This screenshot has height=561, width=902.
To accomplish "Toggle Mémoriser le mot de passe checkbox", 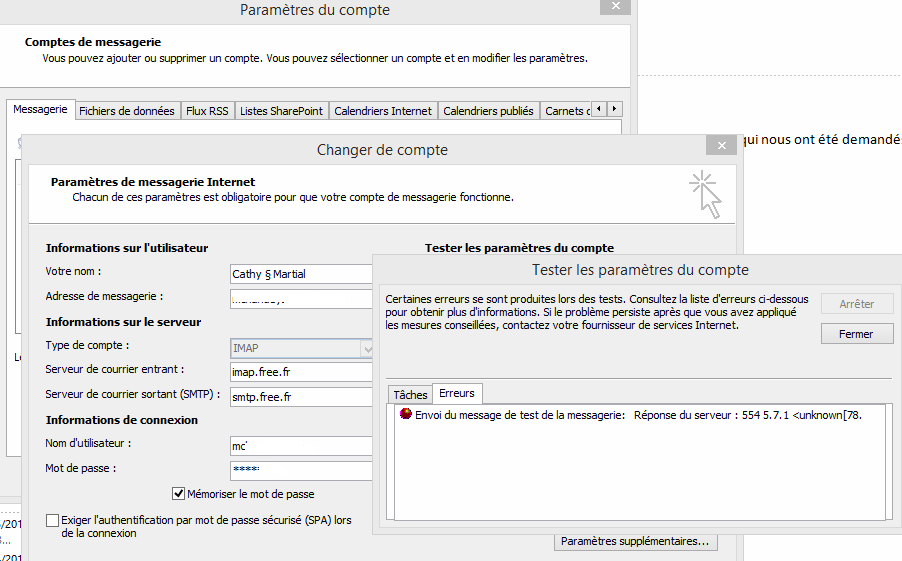I will click(x=179, y=493).
